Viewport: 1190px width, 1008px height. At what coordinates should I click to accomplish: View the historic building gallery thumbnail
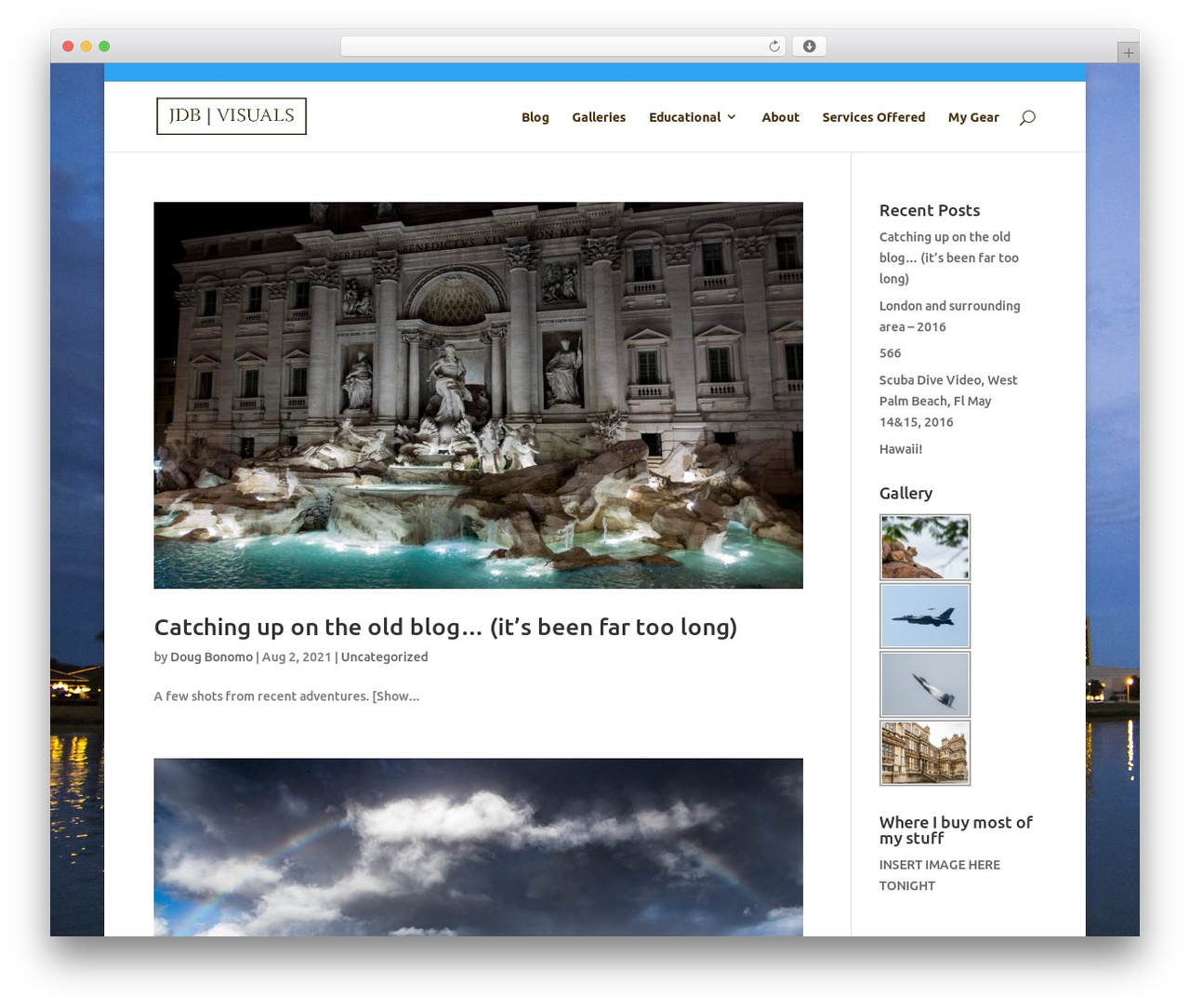[x=925, y=753]
